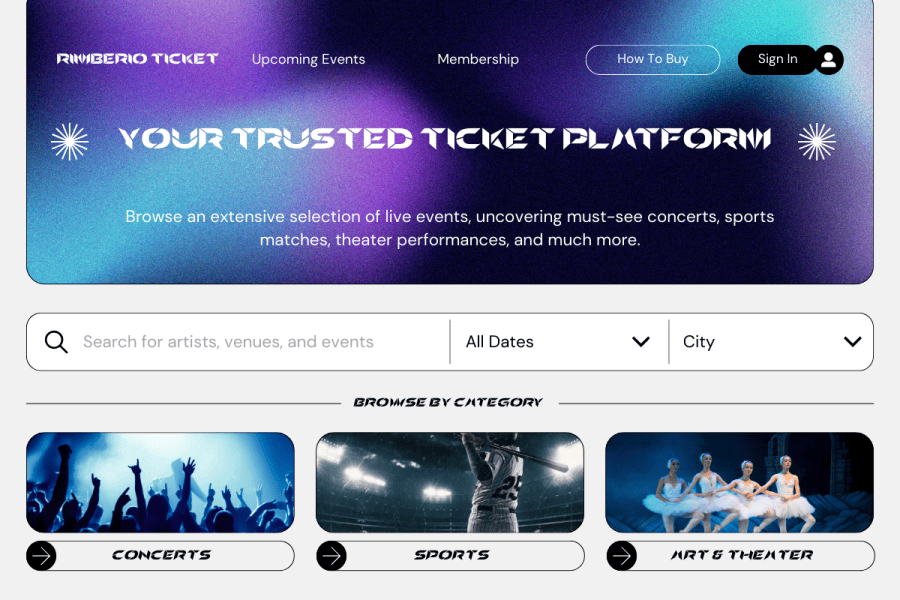Click the arrow icon beside Sports
Image resolution: width=900 pixels, height=600 pixels.
tap(331, 555)
